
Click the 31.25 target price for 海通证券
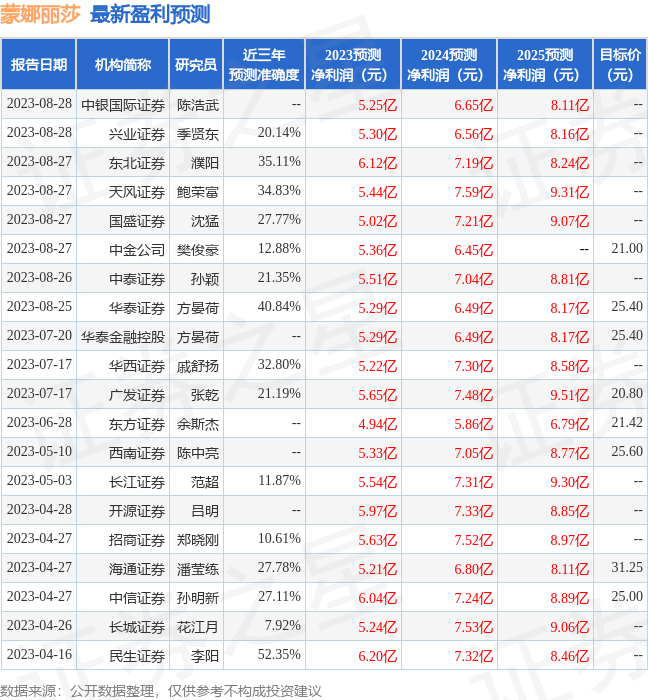627,568
